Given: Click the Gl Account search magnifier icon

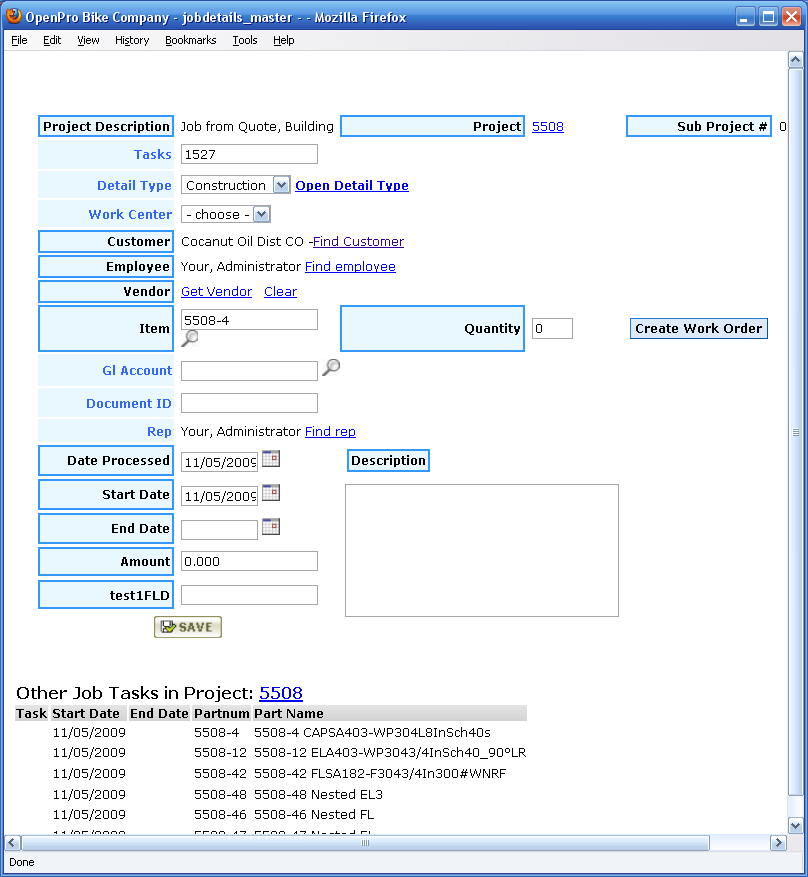Looking at the screenshot, I should click(x=331, y=368).
